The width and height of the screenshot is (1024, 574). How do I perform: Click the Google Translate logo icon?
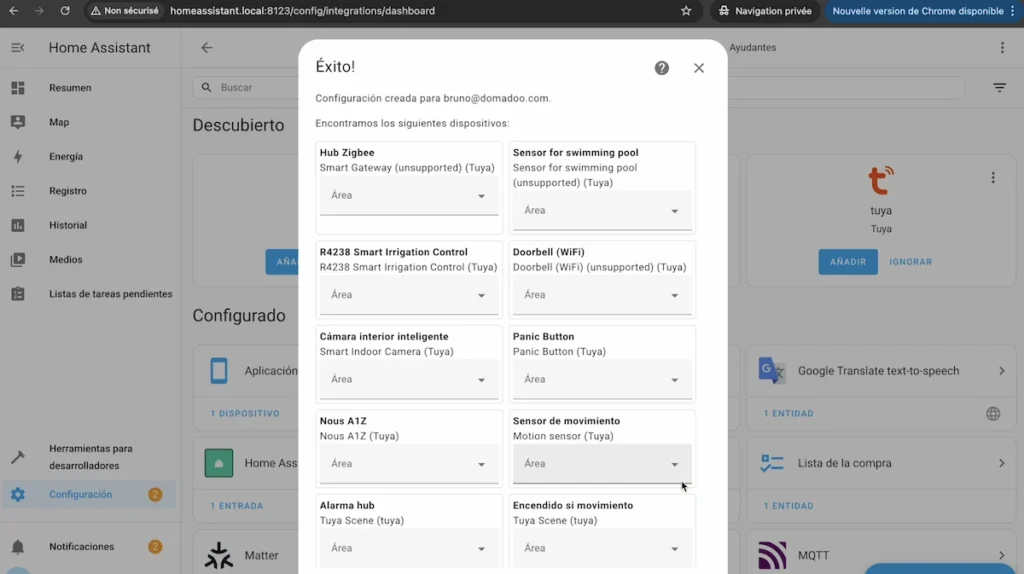tap(772, 371)
